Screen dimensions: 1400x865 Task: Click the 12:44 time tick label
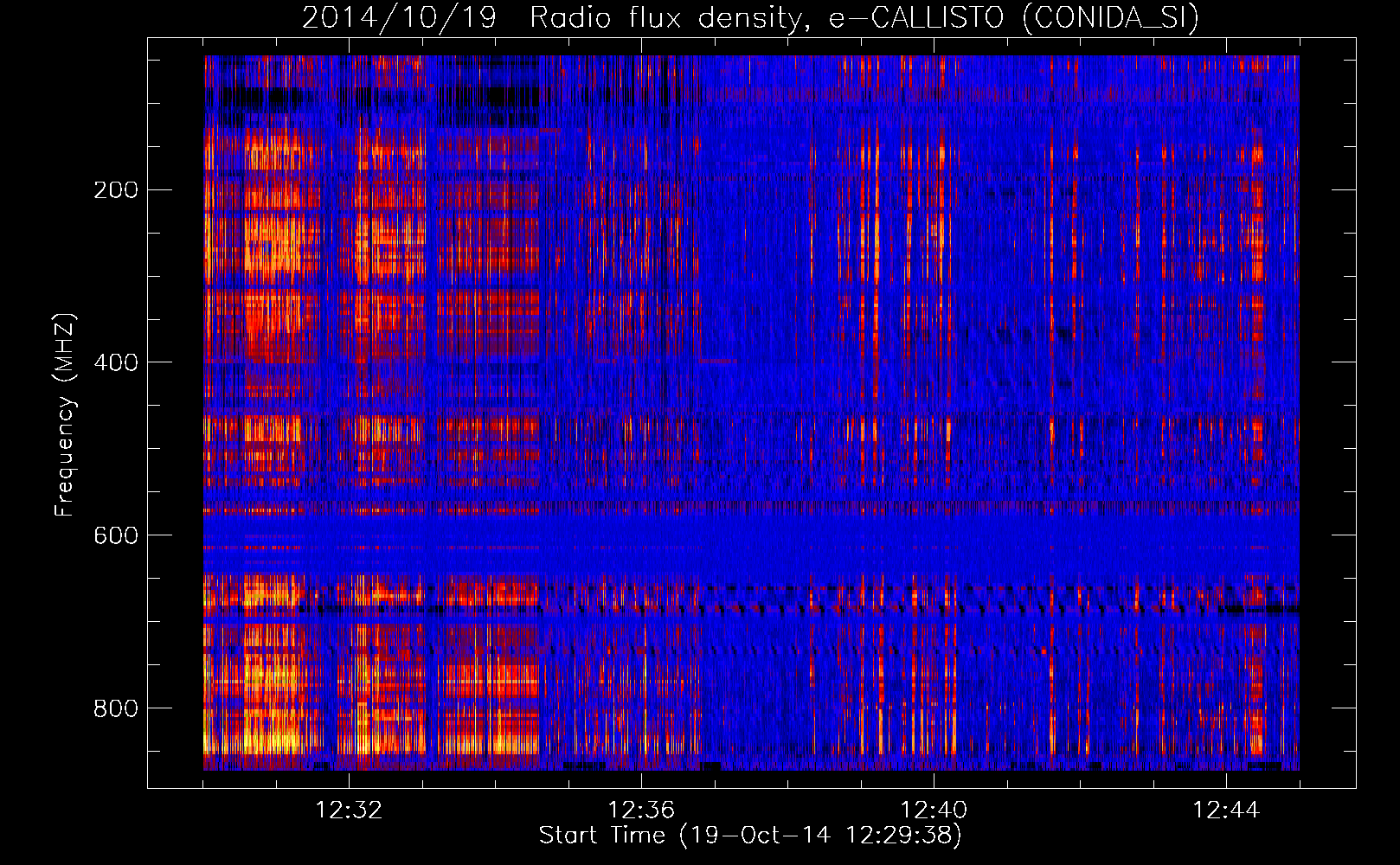click(x=1226, y=811)
